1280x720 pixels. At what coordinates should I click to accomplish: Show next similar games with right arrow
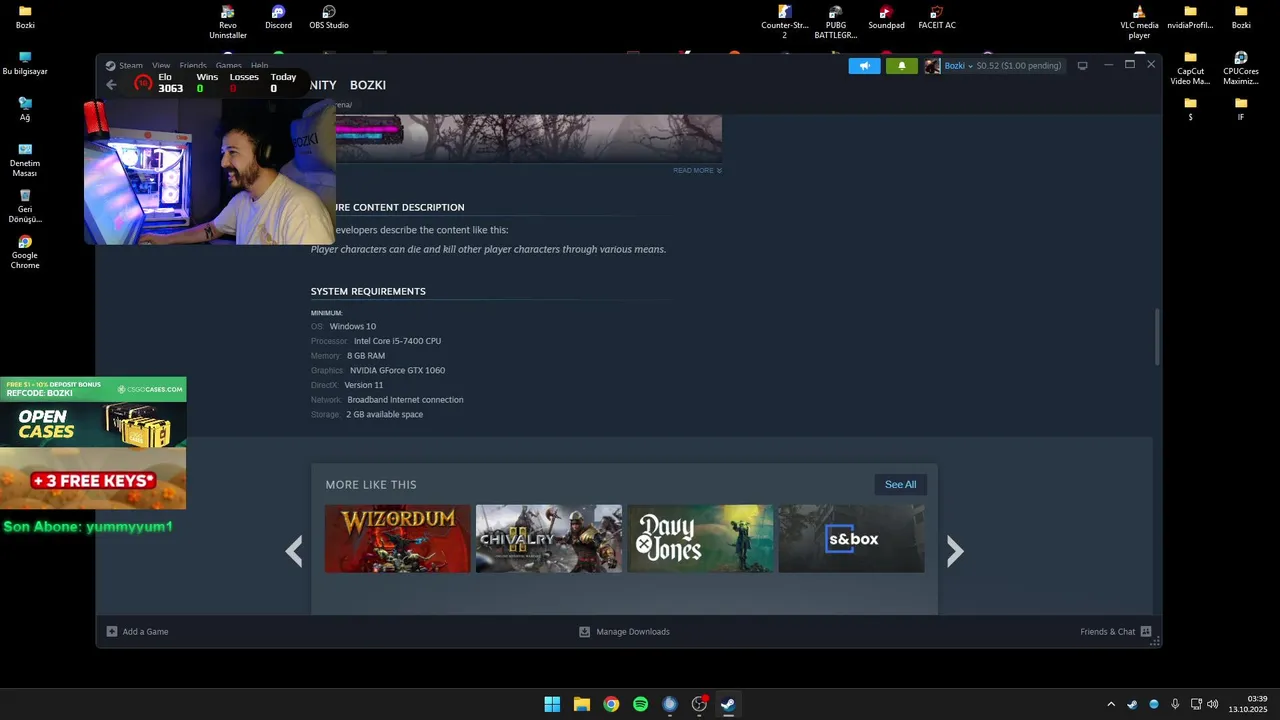[x=955, y=551]
